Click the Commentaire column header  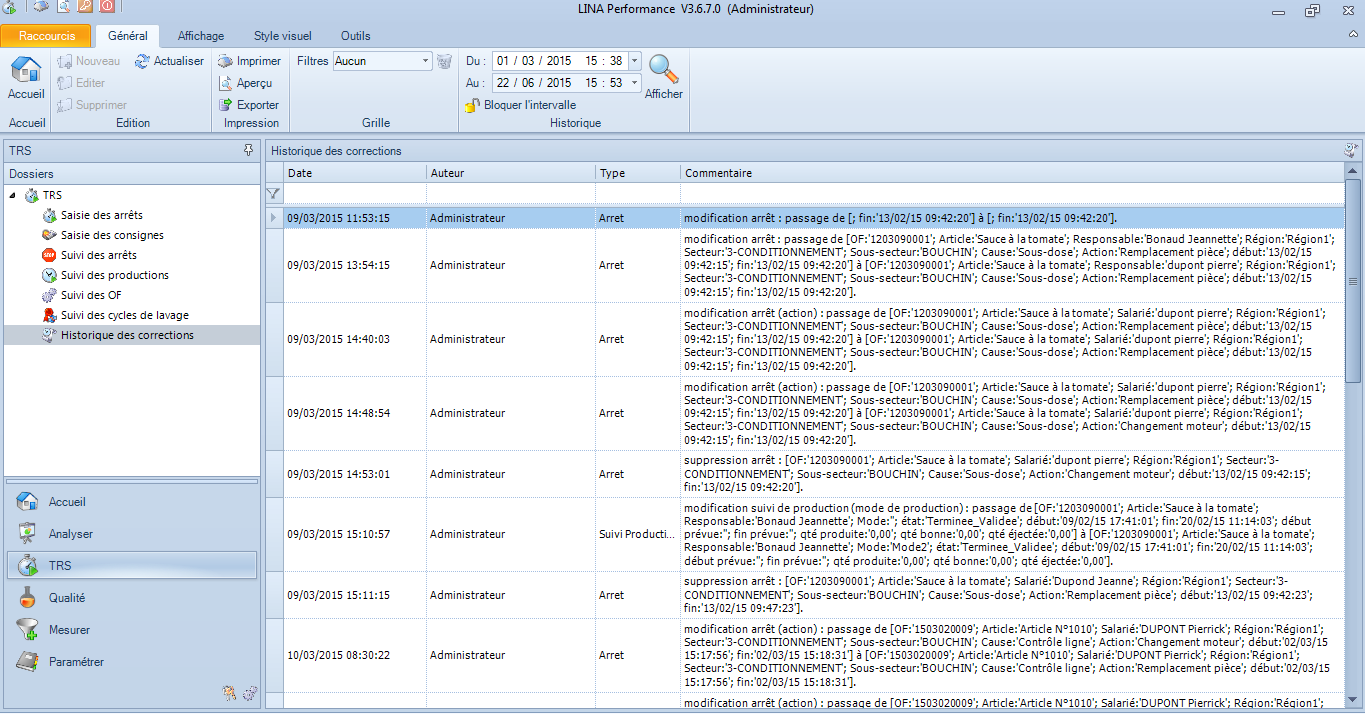[1012, 173]
